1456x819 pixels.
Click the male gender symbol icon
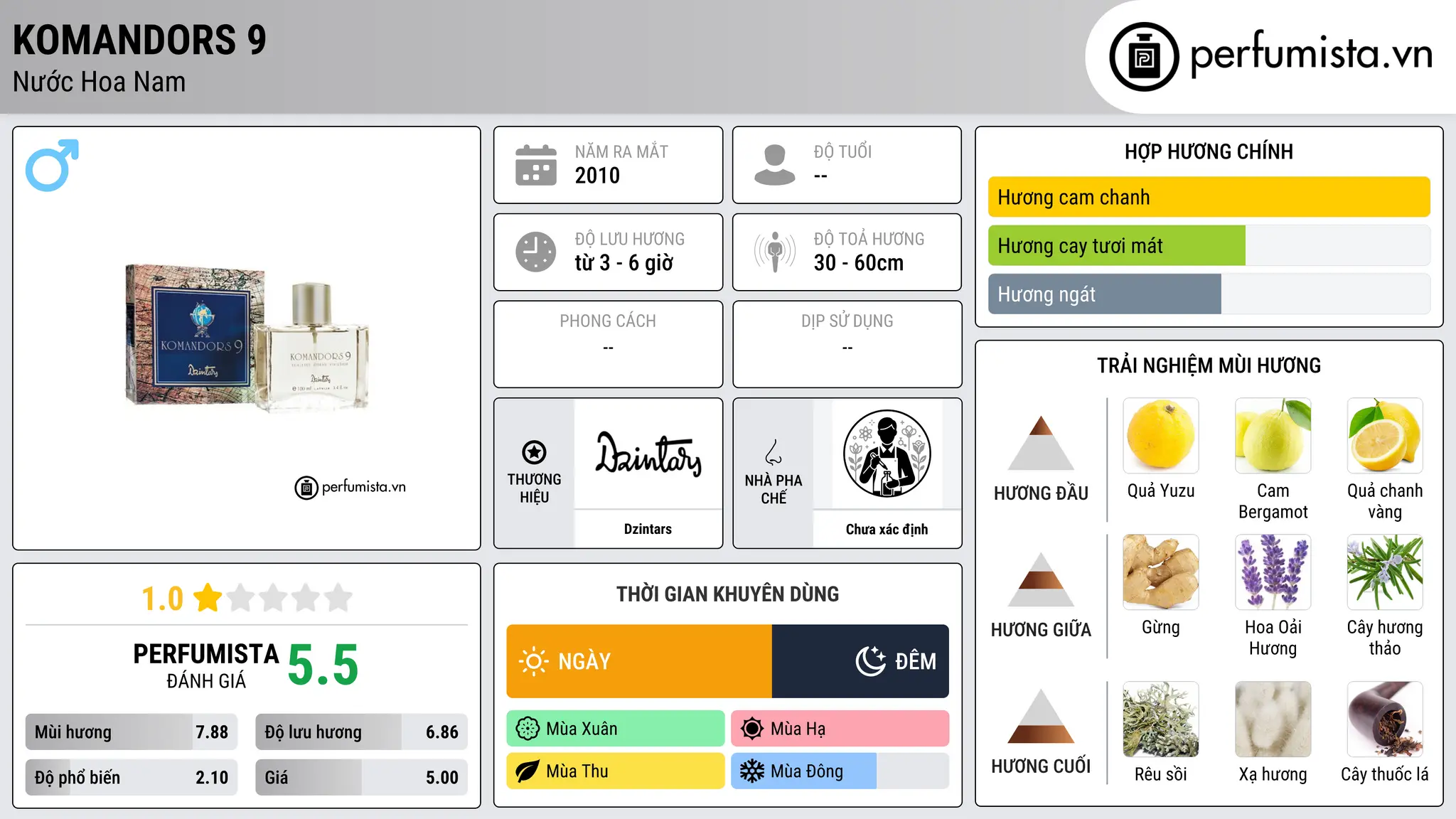[x=52, y=165]
